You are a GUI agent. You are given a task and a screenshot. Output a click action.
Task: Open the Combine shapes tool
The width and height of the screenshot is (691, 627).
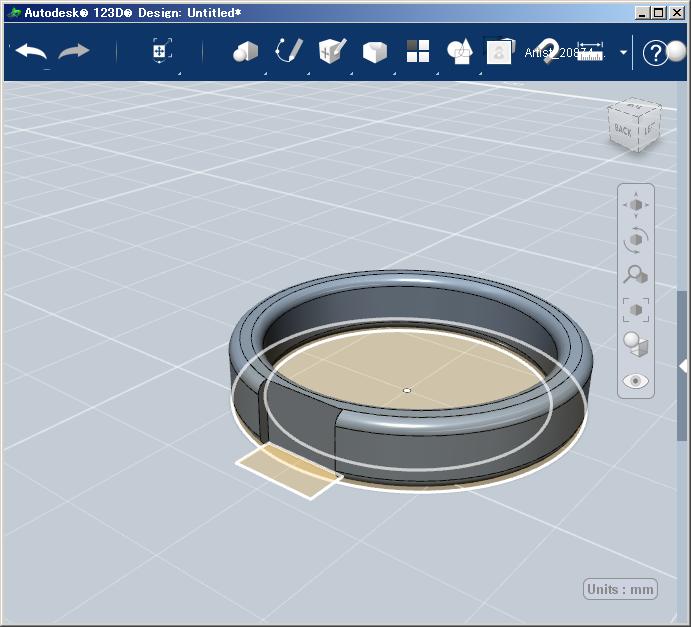[460, 52]
